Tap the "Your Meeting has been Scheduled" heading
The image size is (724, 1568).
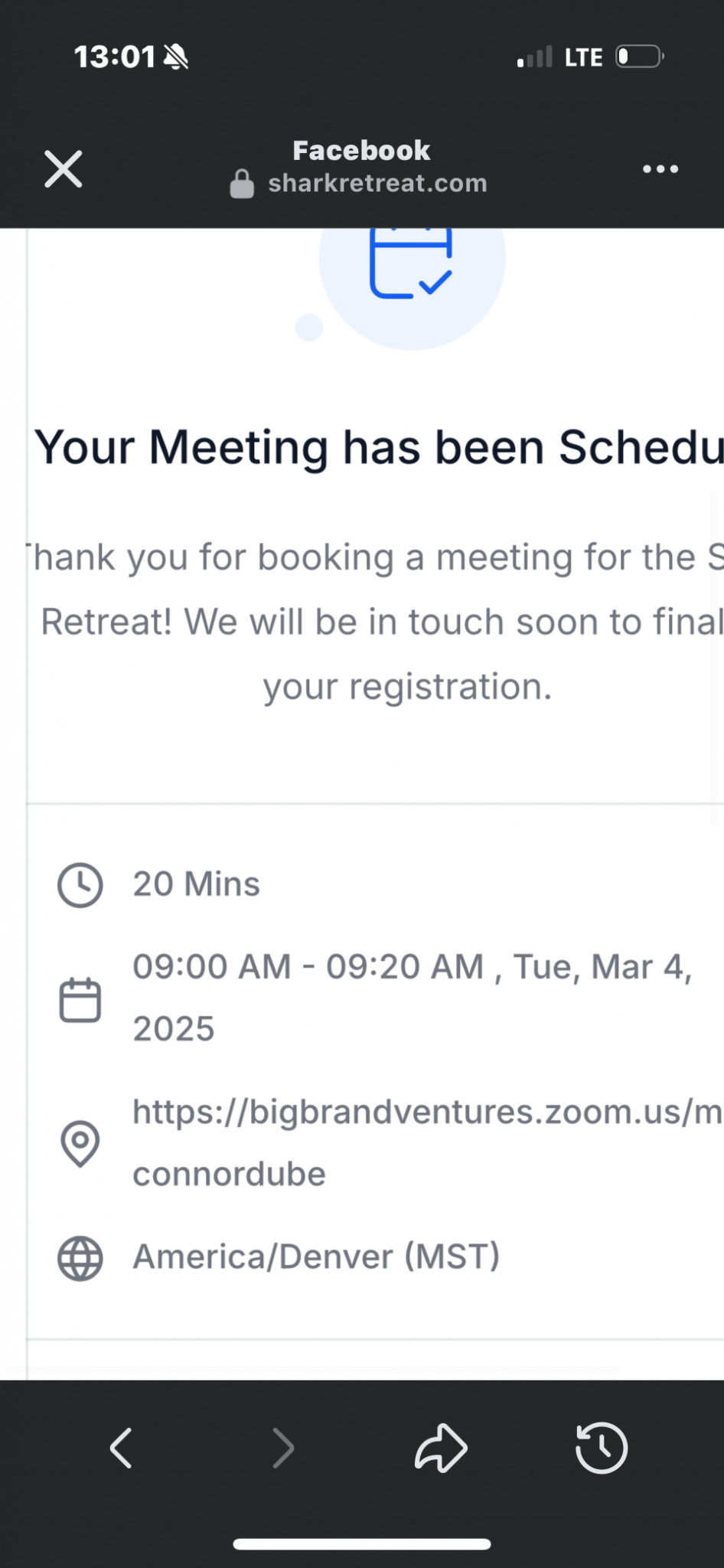point(379,447)
